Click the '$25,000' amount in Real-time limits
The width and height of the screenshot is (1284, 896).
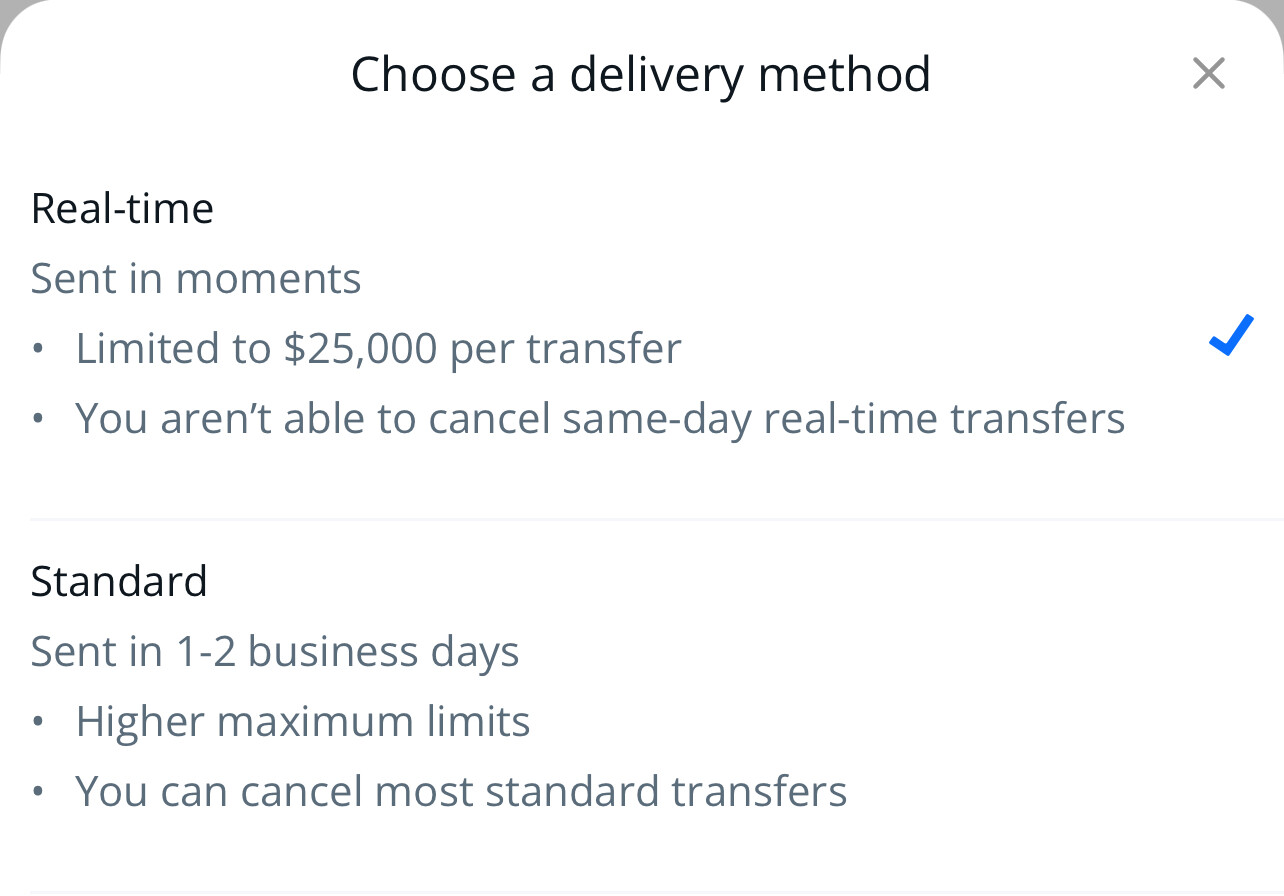pos(360,348)
